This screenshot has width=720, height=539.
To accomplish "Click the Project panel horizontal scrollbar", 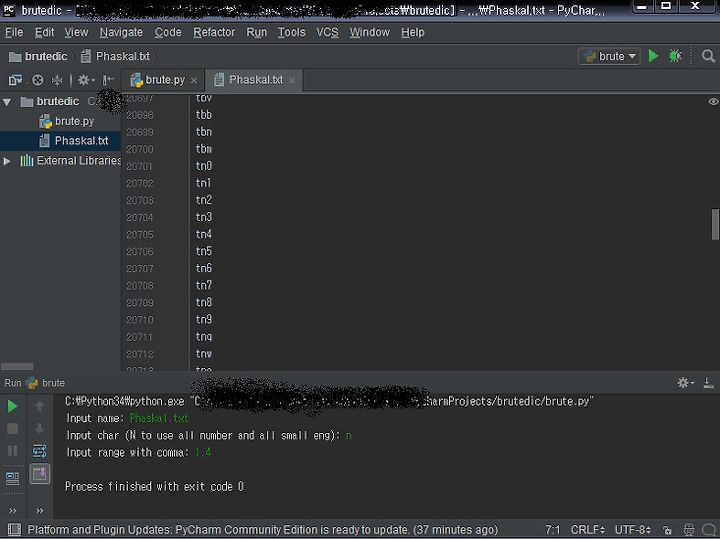I will click(17, 366).
